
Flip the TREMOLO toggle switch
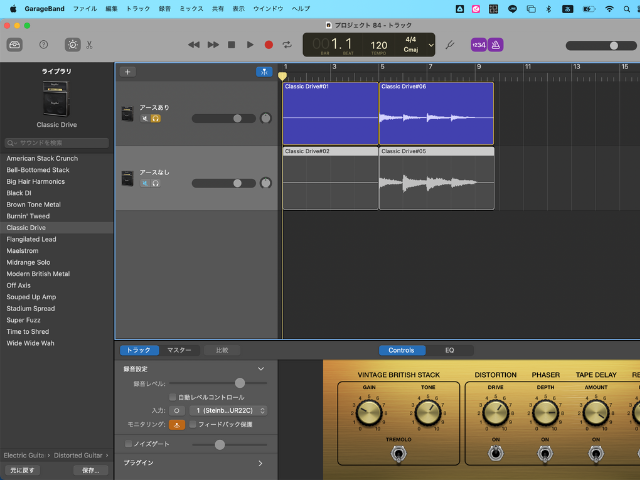tap(398, 453)
